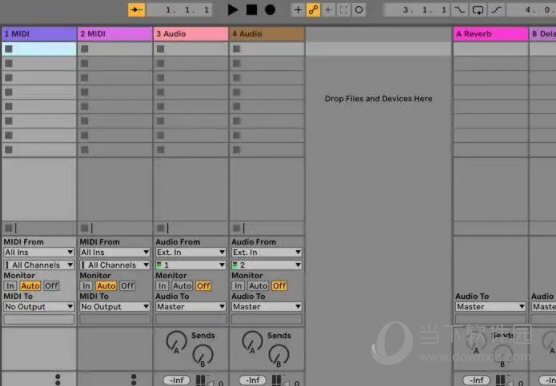Open Audio From Ext. In dropdown on 3 Audio
556x386 pixels.
(191, 252)
